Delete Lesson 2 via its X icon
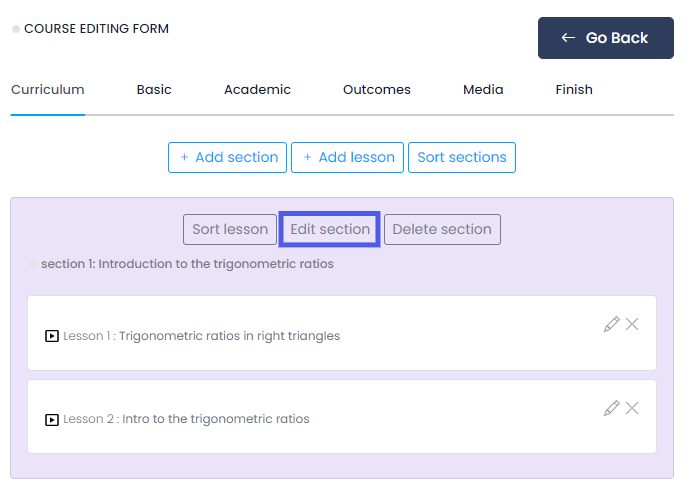The width and height of the screenshot is (691, 491). click(632, 408)
